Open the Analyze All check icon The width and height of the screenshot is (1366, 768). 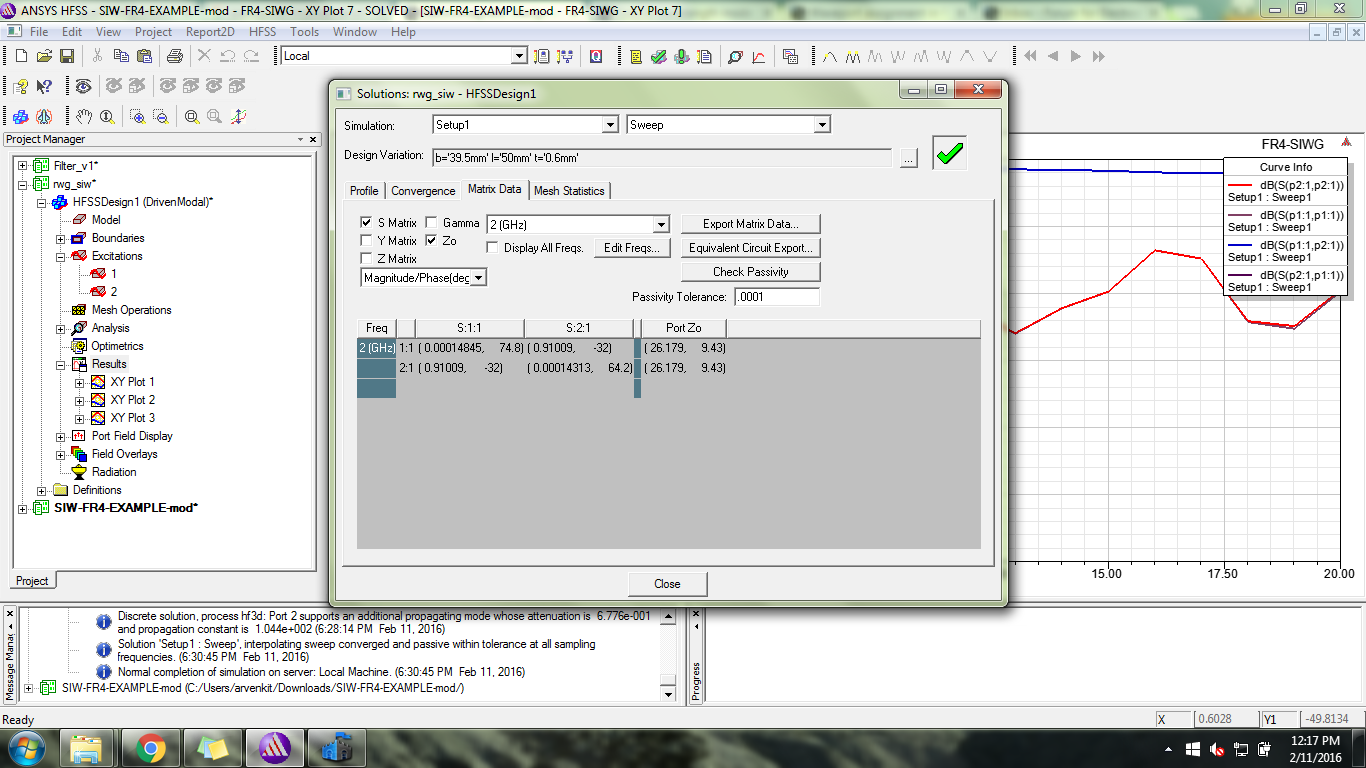658,57
